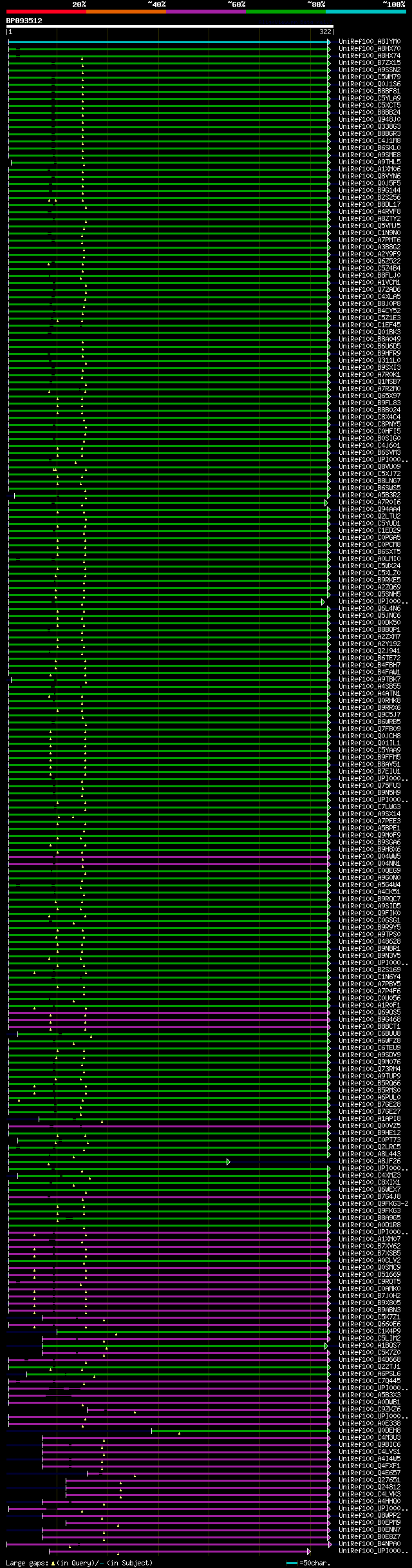
Task: Select label UniRef100_Q6WEX7
Action: click(x=370, y=1190)
